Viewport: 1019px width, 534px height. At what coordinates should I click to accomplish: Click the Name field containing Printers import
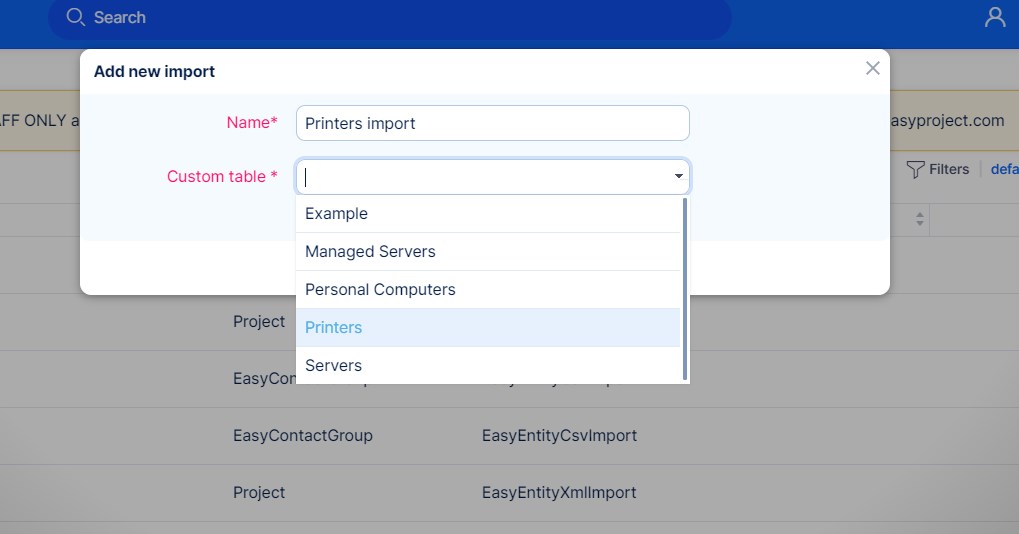pos(492,124)
